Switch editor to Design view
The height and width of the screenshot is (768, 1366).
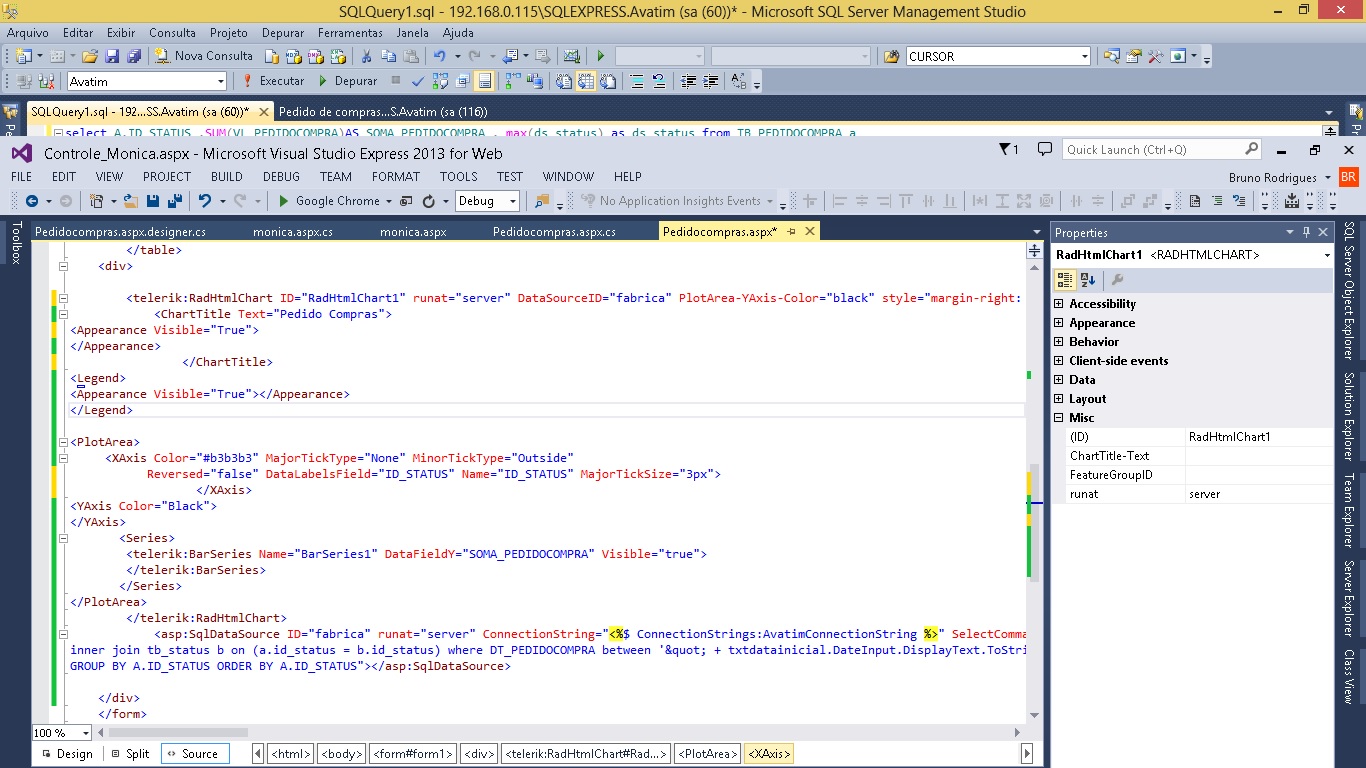66,754
